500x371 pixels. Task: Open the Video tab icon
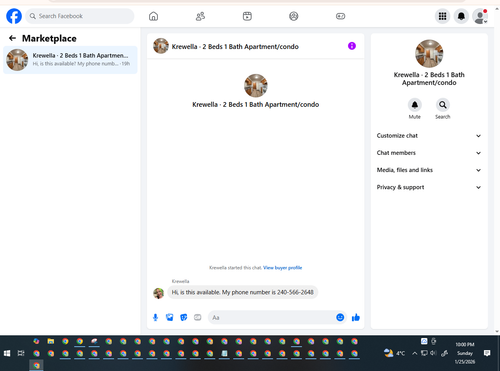(x=247, y=16)
